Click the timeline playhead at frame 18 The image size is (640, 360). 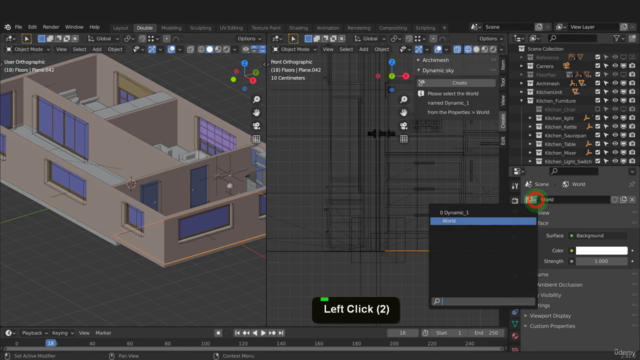pyautogui.click(x=51, y=343)
